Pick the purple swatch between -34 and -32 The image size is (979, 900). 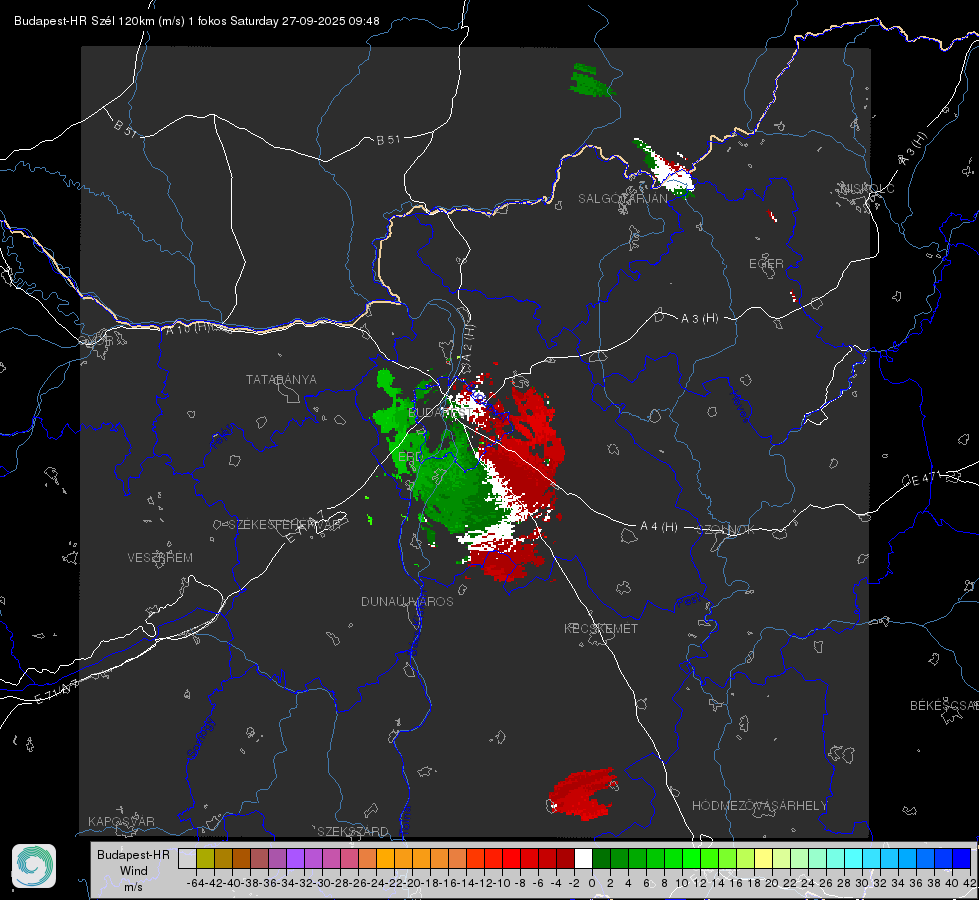pyautogui.click(x=295, y=859)
